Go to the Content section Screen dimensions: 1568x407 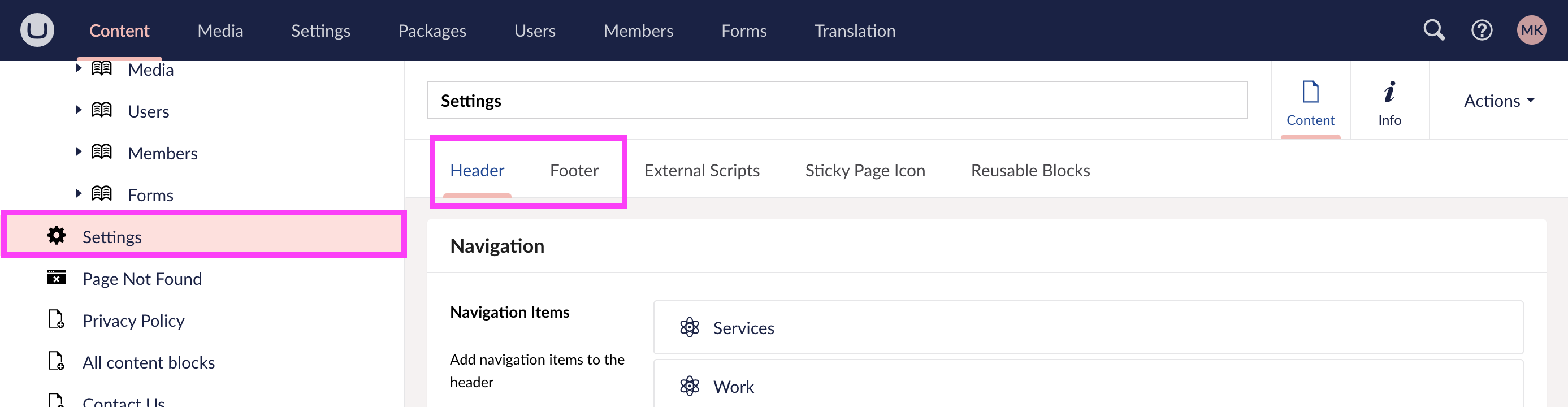click(x=119, y=31)
